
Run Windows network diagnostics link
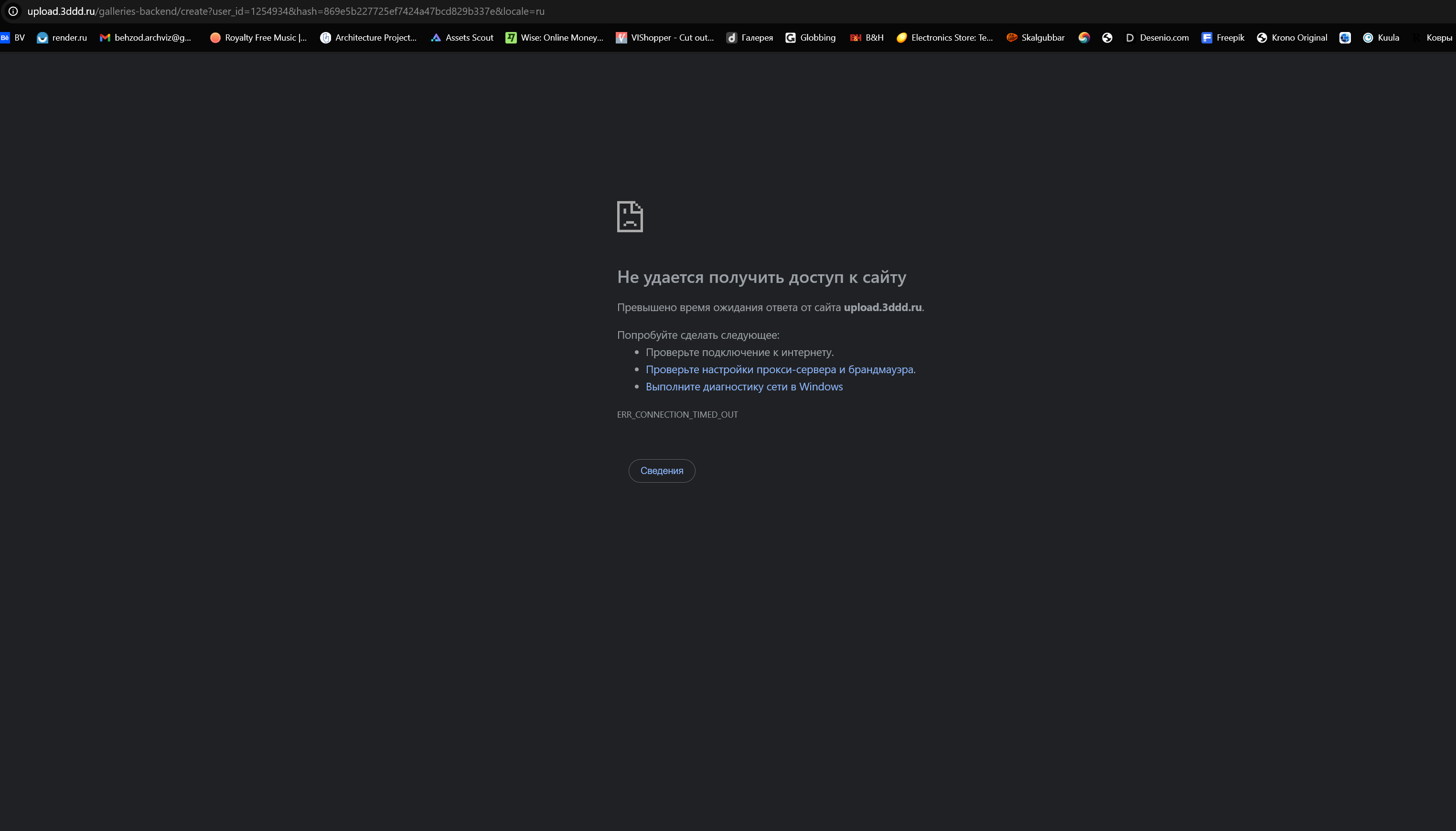[x=744, y=387]
